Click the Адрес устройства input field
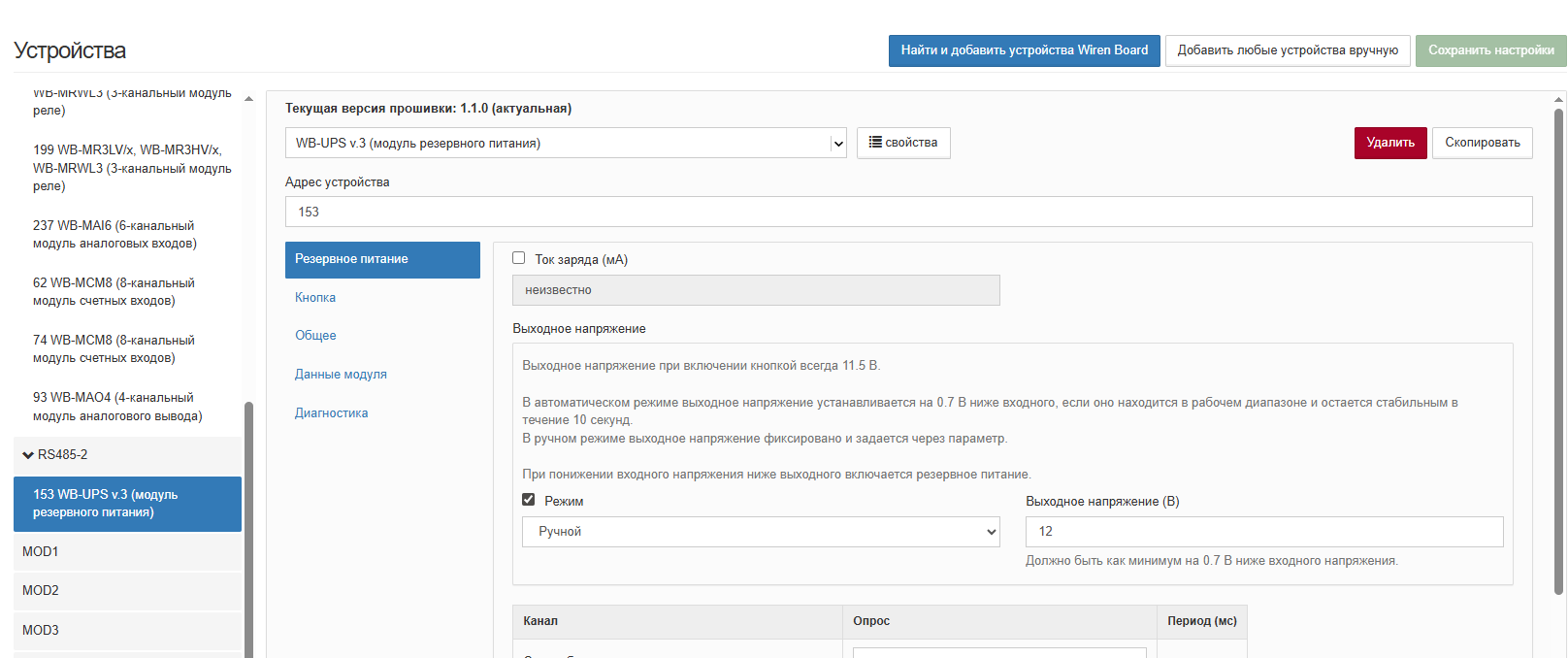1568x658 pixels. tap(908, 212)
